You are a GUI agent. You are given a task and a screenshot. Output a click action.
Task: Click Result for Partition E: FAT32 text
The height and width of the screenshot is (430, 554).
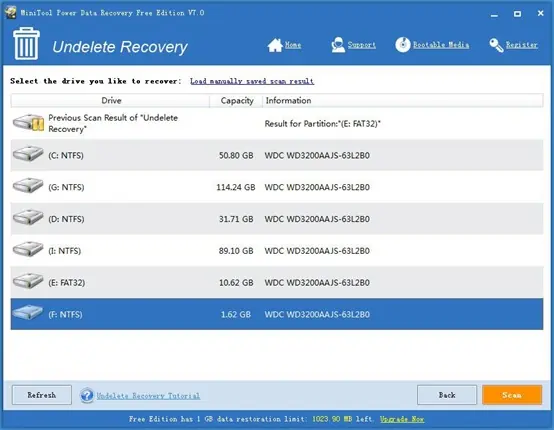coord(323,124)
